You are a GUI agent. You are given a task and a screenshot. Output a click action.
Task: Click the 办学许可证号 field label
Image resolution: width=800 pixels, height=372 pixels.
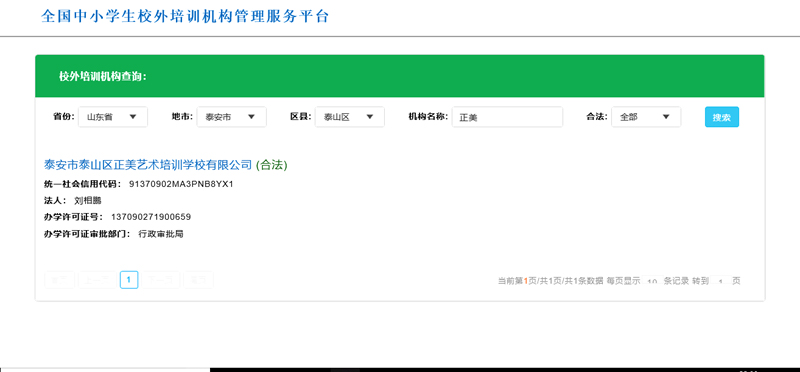tap(74, 217)
